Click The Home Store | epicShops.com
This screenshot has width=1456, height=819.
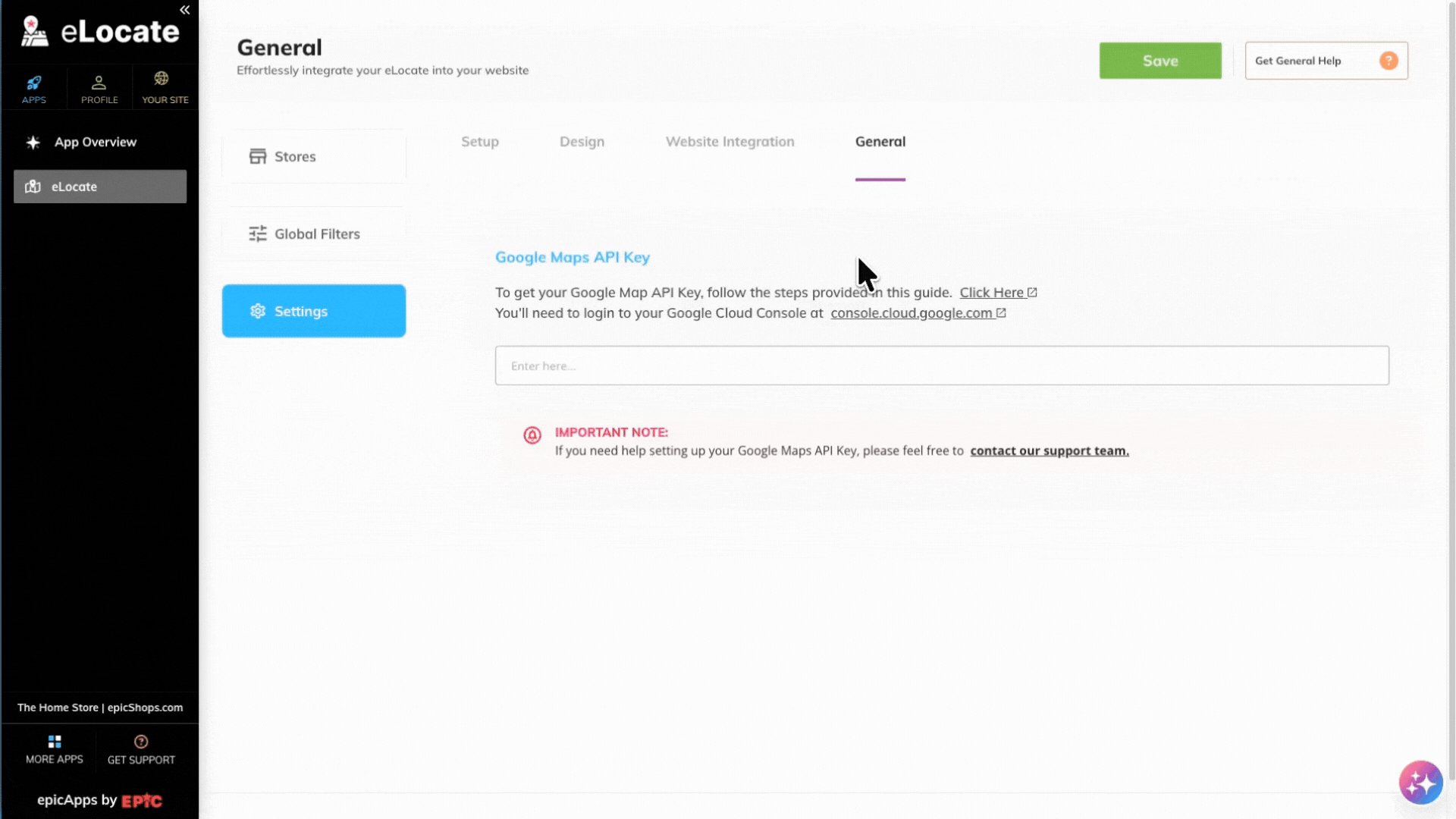click(100, 708)
